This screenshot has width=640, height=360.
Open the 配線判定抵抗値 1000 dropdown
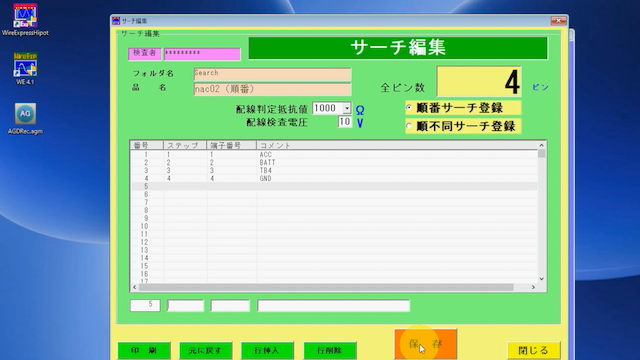click(x=347, y=108)
